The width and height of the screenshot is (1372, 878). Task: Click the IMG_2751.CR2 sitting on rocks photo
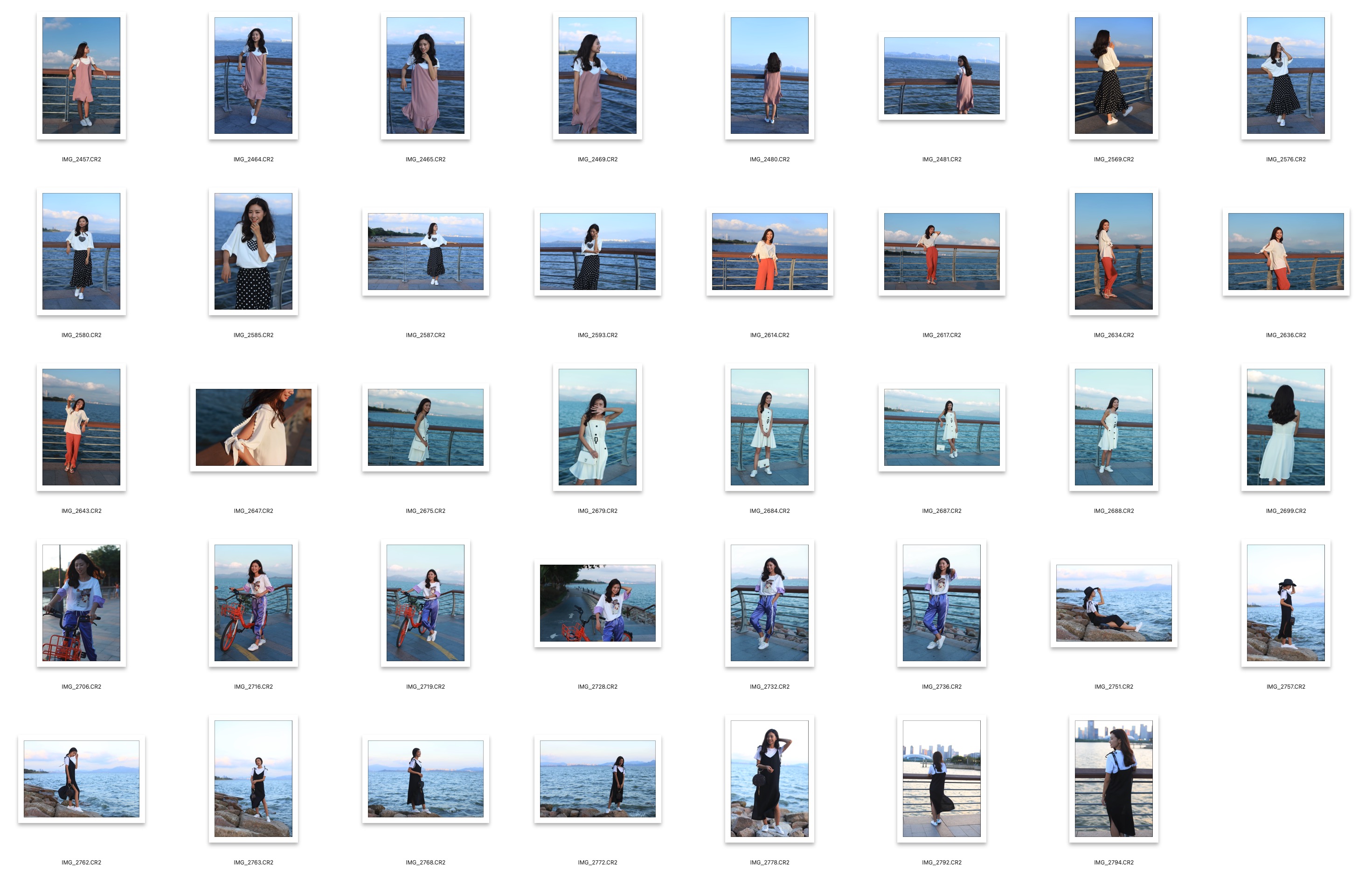click(x=1113, y=602)
